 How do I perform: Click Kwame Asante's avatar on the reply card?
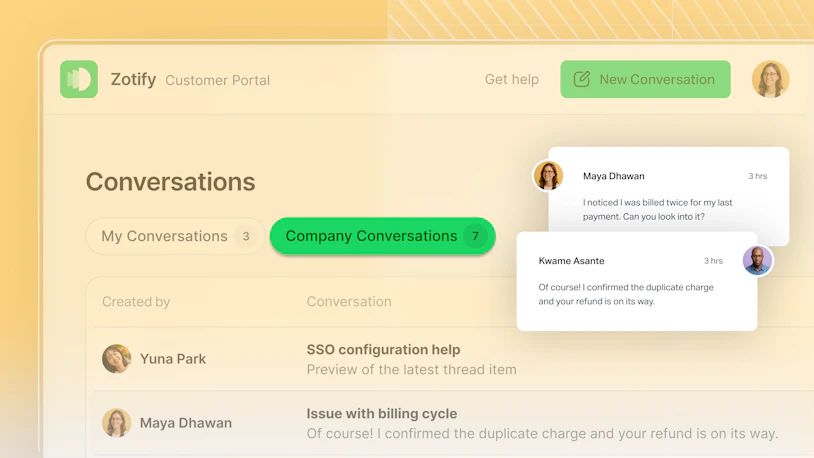pyautogui.click(x=757, y=260)
